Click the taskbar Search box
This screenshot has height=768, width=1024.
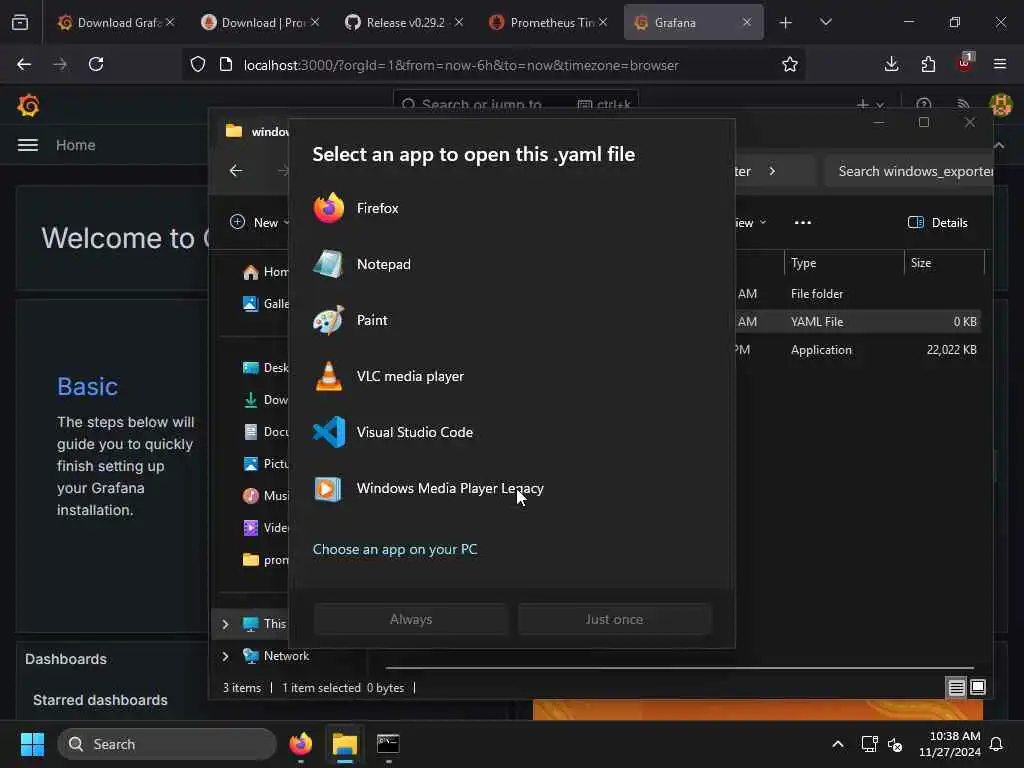point(167,744)
